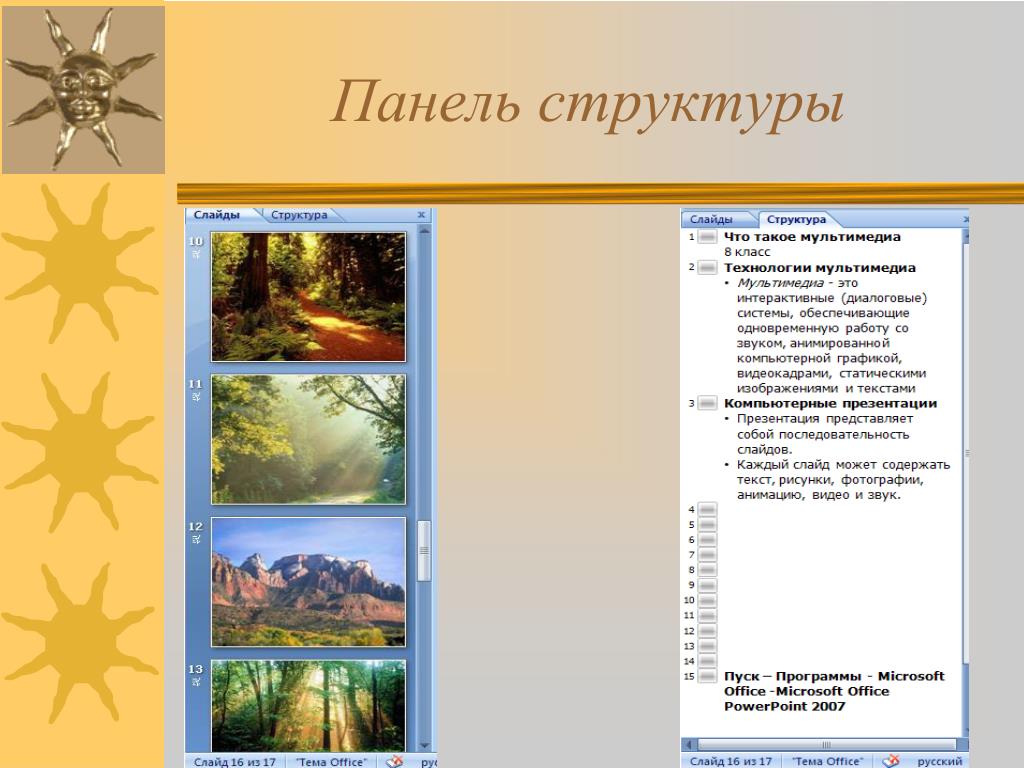Screen dimensions: 1024x768
Task: Click slide icon for outline item 11
Action: 707,615
